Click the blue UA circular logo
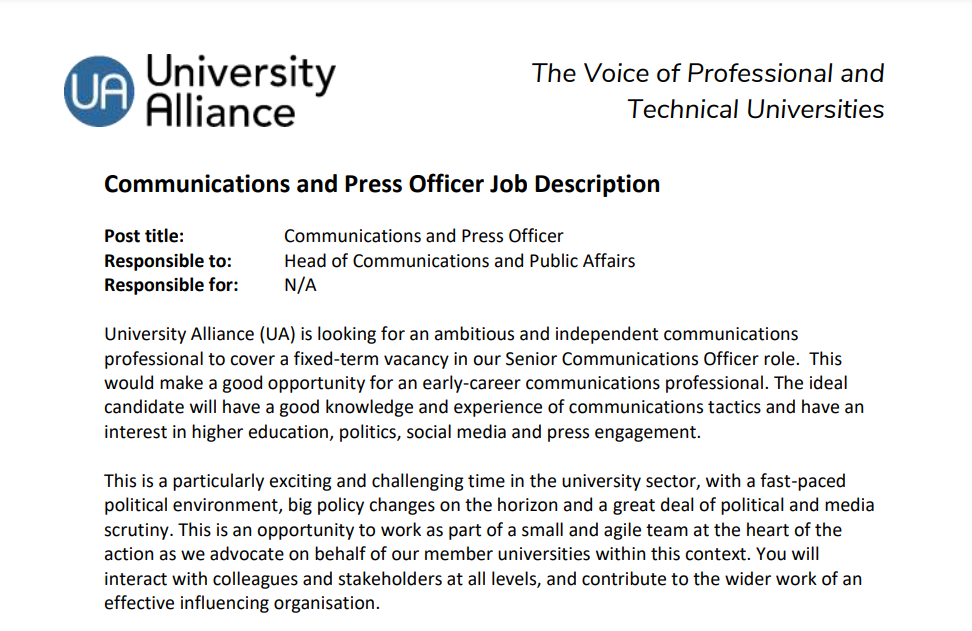Screen dimensions: 972x631 99,92
